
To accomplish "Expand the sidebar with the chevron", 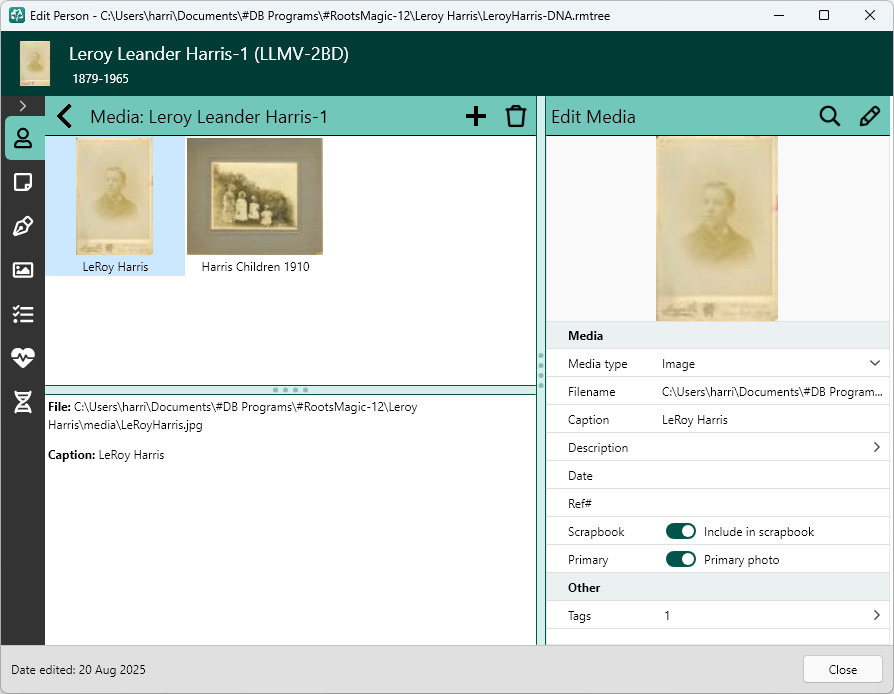I will [23, 106].
